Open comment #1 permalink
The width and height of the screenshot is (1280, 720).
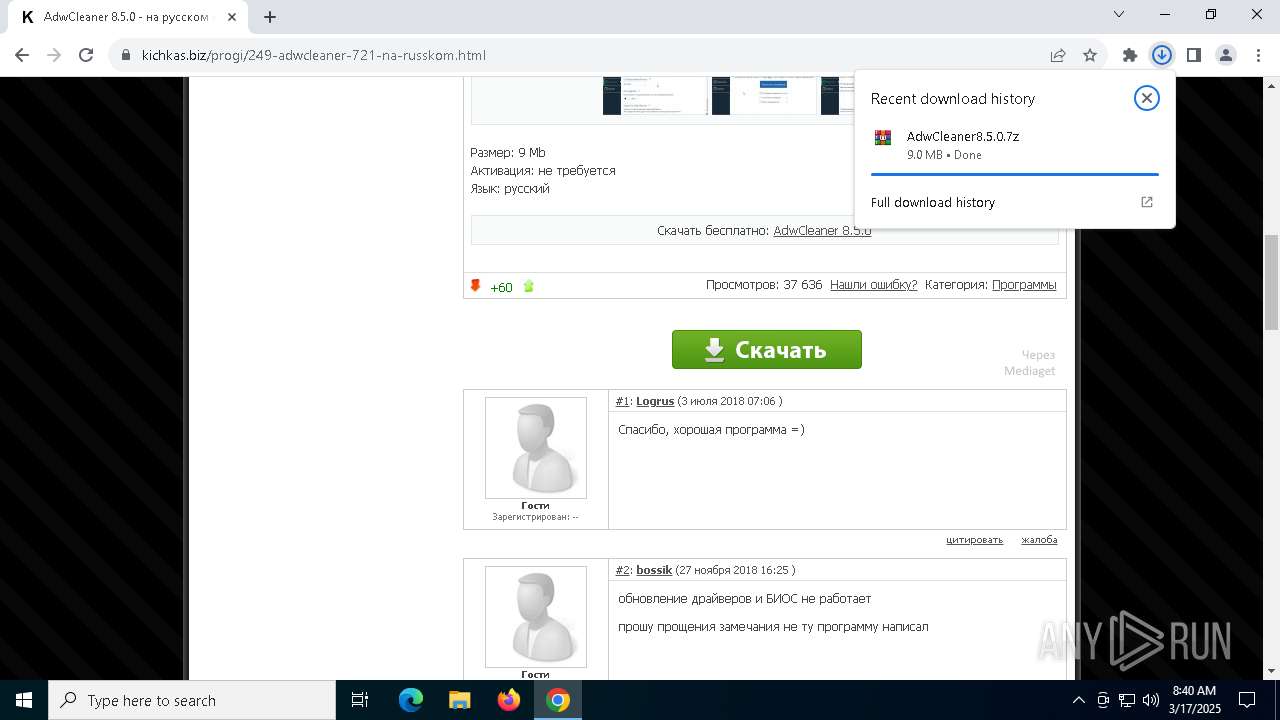click(622, 401)
